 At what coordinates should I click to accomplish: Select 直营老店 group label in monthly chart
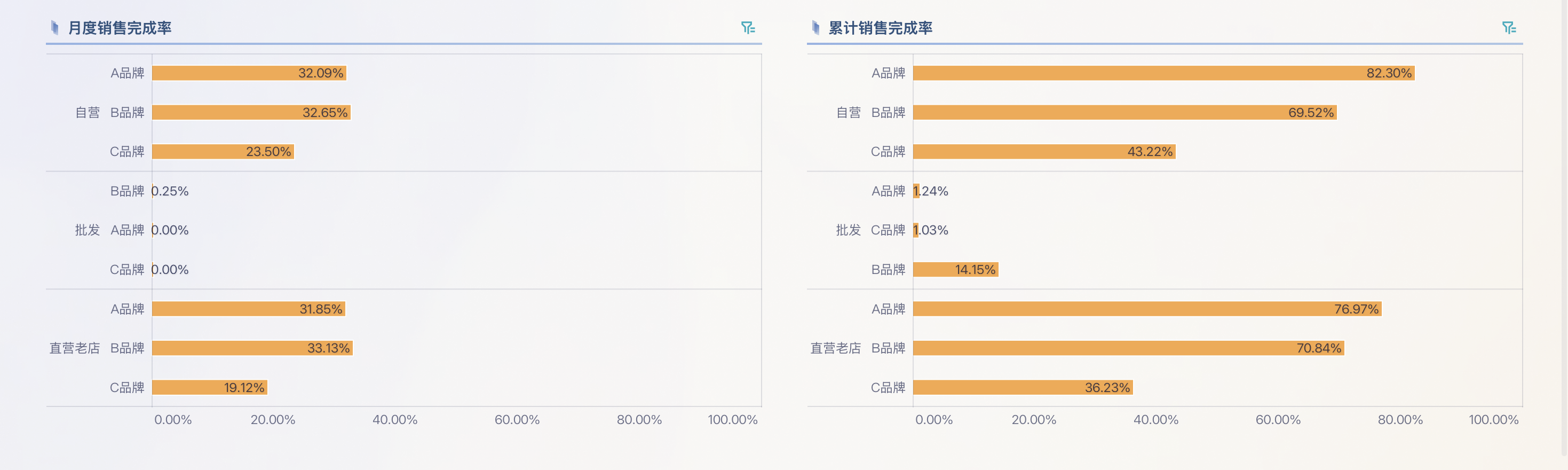[x=75, y=348]
